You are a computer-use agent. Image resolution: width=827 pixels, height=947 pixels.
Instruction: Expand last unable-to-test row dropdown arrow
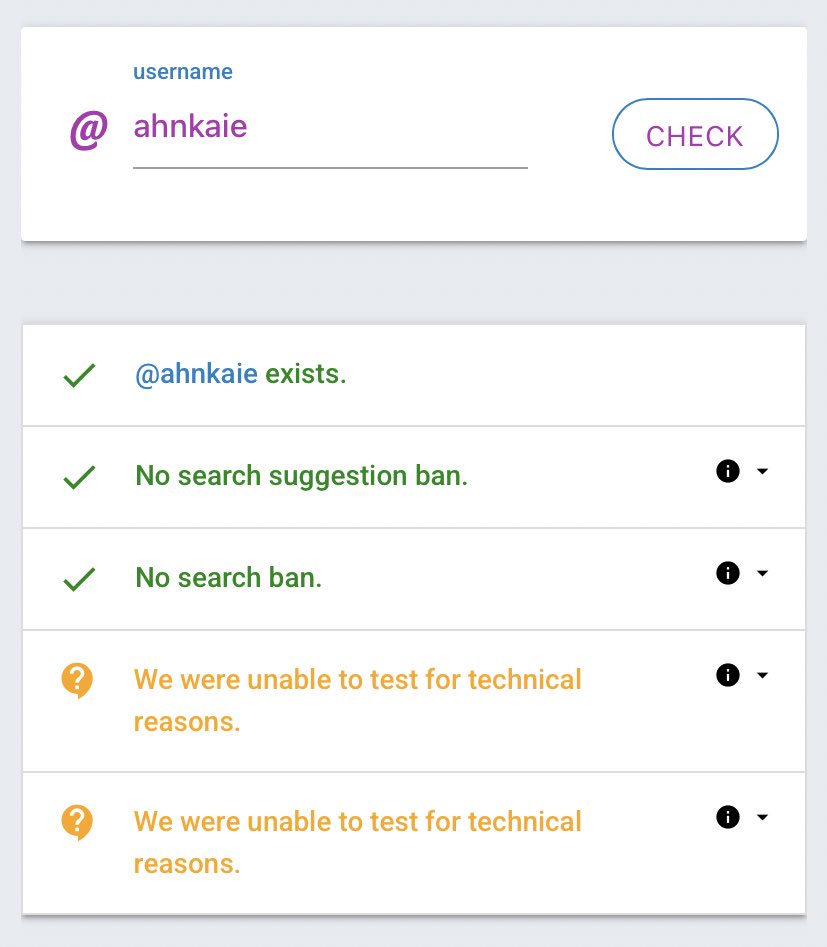point(762,817)
